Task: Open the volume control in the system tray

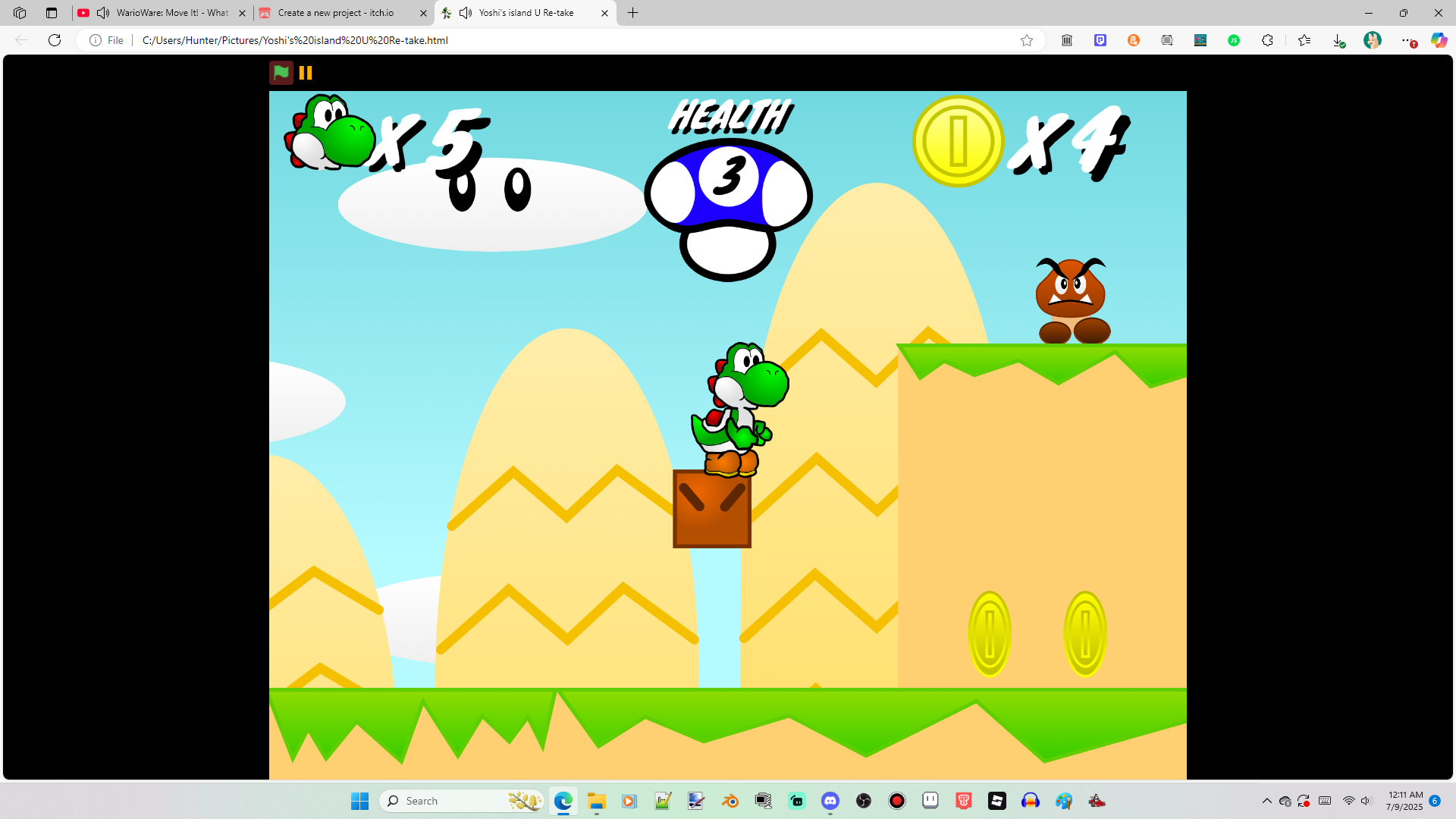Action: 1366,801
